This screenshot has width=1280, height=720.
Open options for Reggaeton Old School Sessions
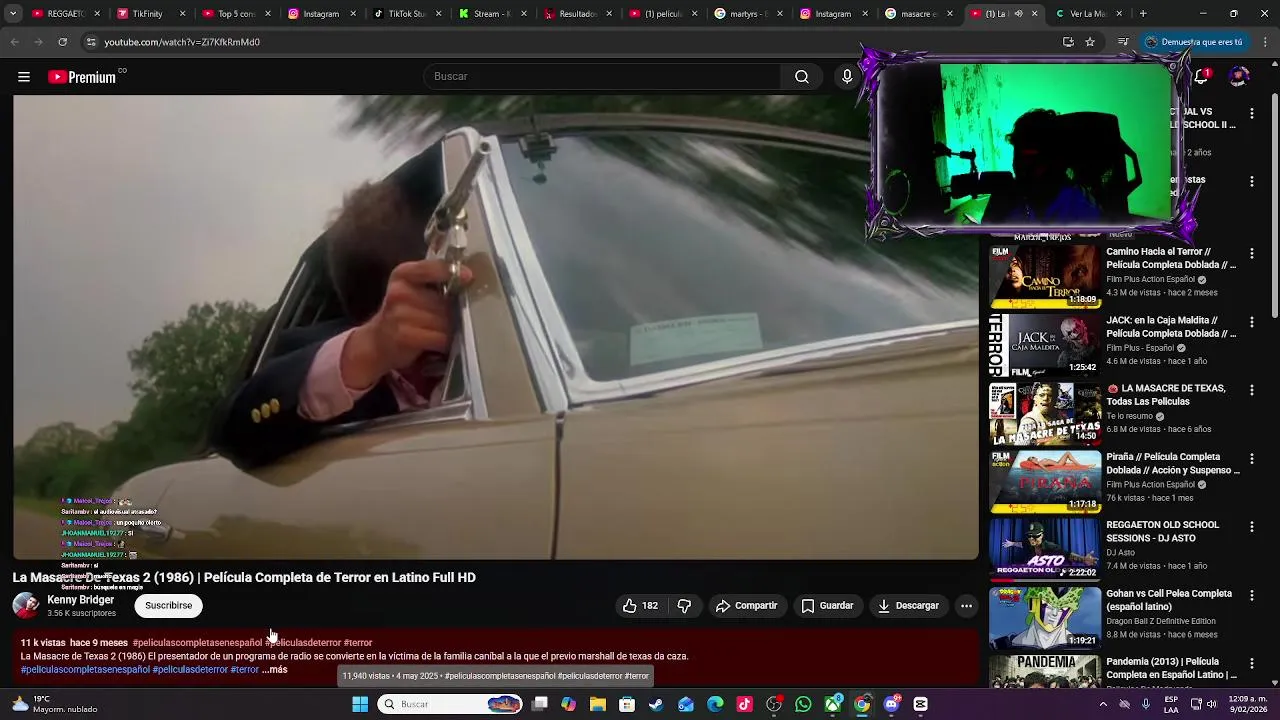[1251, 527]
